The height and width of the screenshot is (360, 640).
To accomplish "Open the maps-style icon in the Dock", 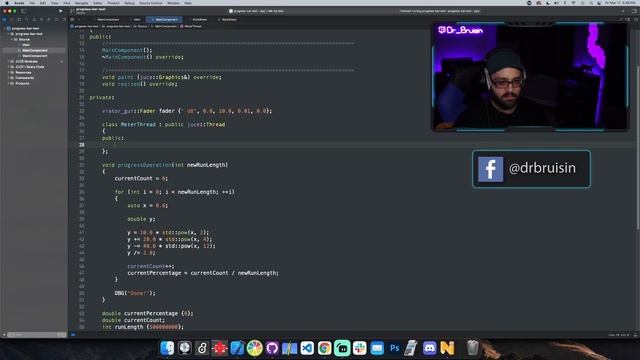I will [289, 348].
